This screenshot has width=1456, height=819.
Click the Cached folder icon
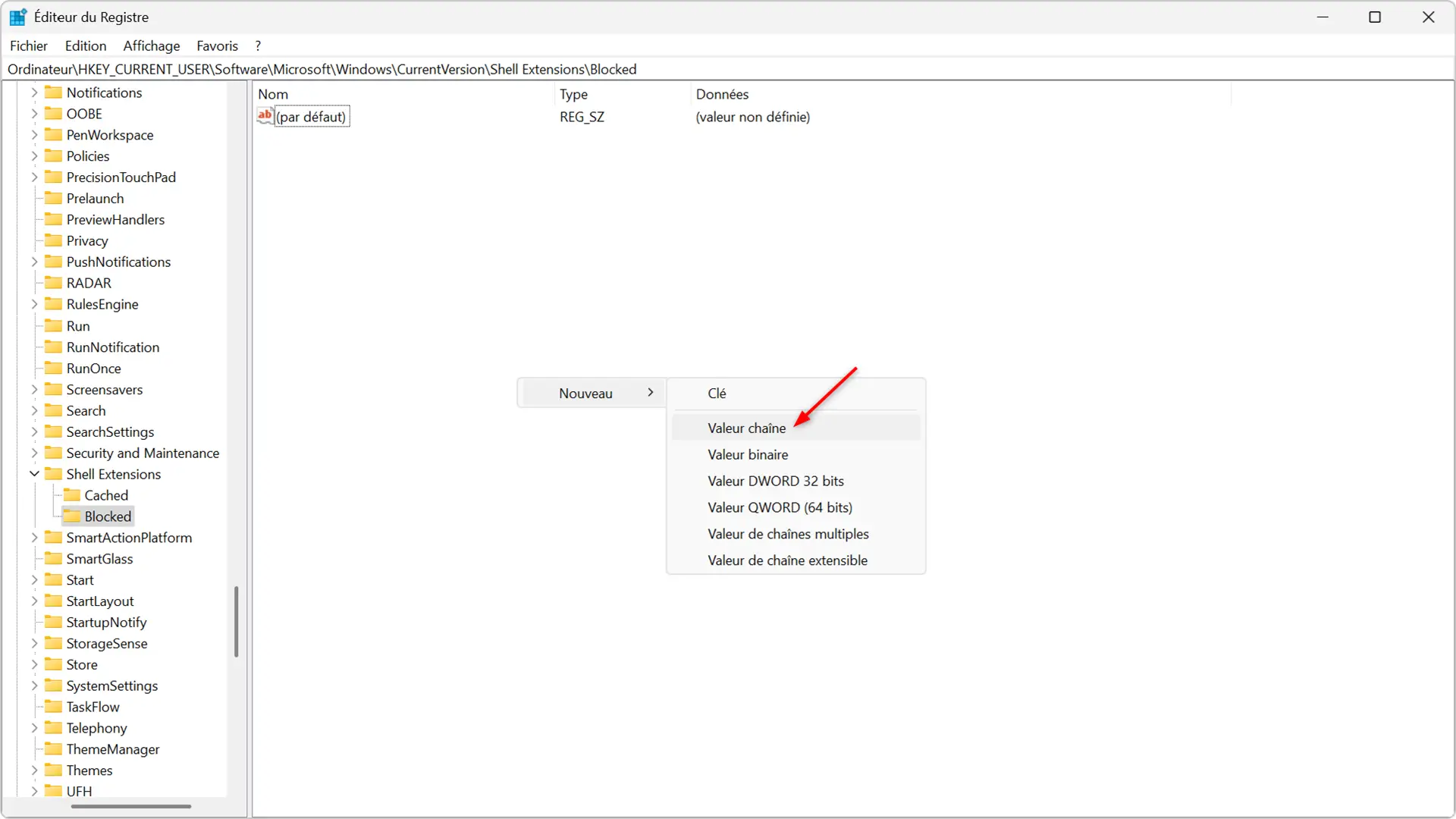coord(71,495)
